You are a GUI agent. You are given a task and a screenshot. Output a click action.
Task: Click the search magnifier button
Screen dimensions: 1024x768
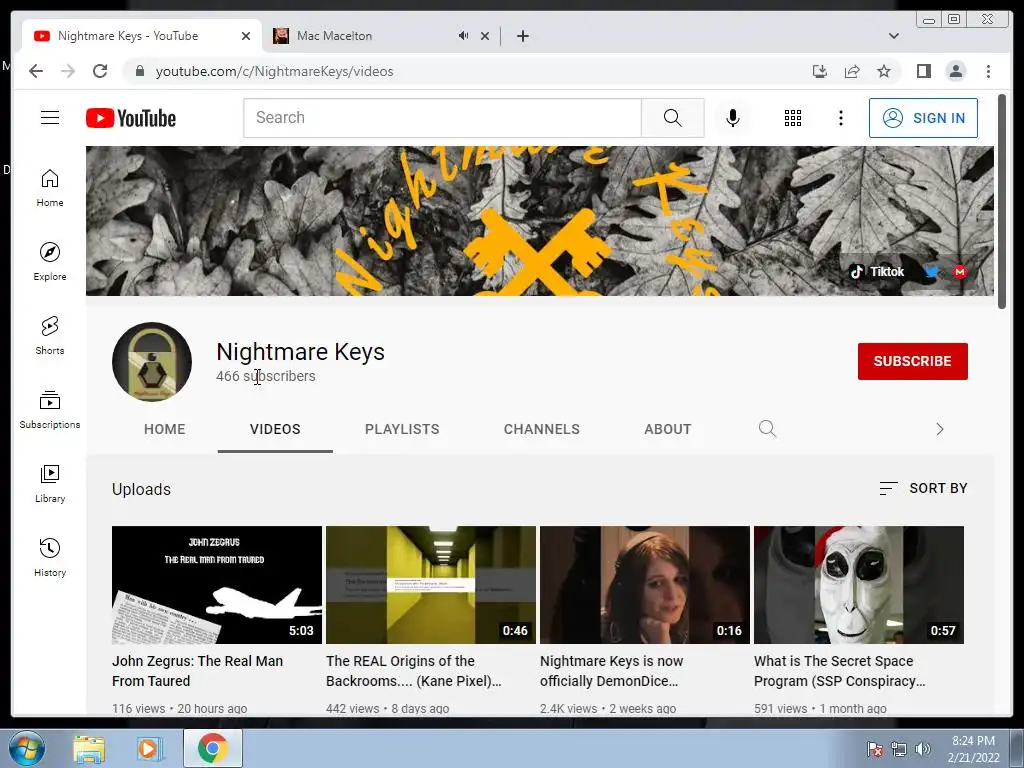tap(673, 118)
